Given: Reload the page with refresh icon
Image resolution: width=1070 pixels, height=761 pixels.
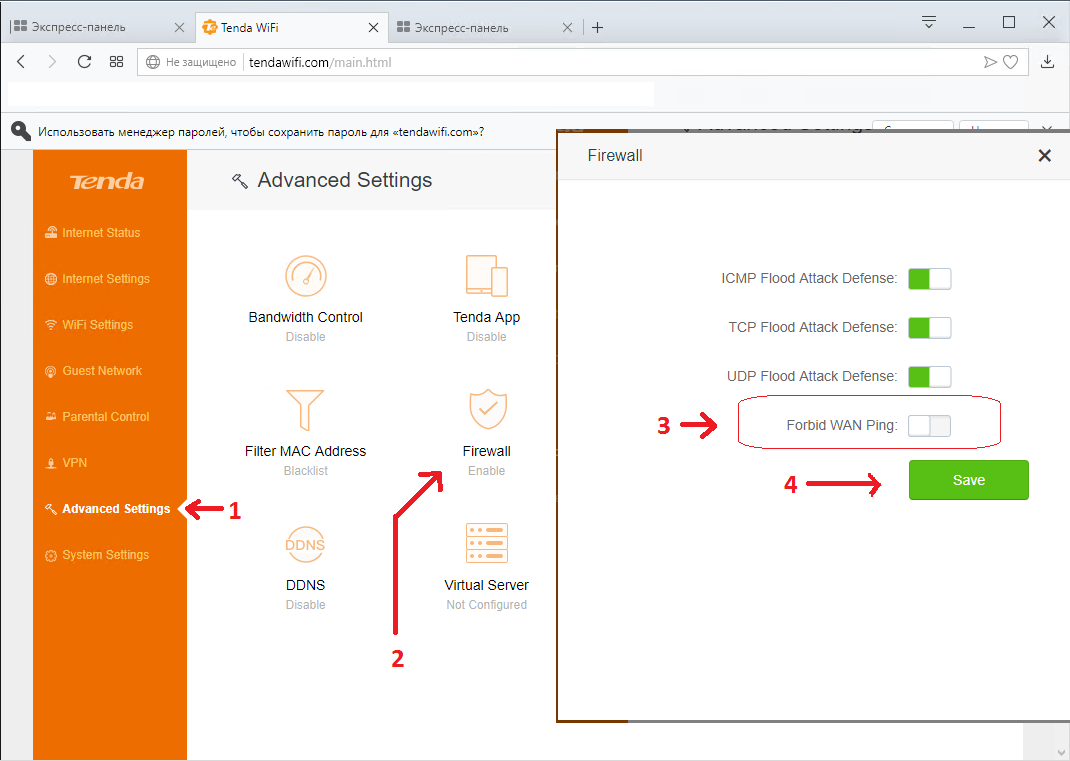Looking at the screenshot, I should click(84, 62).
